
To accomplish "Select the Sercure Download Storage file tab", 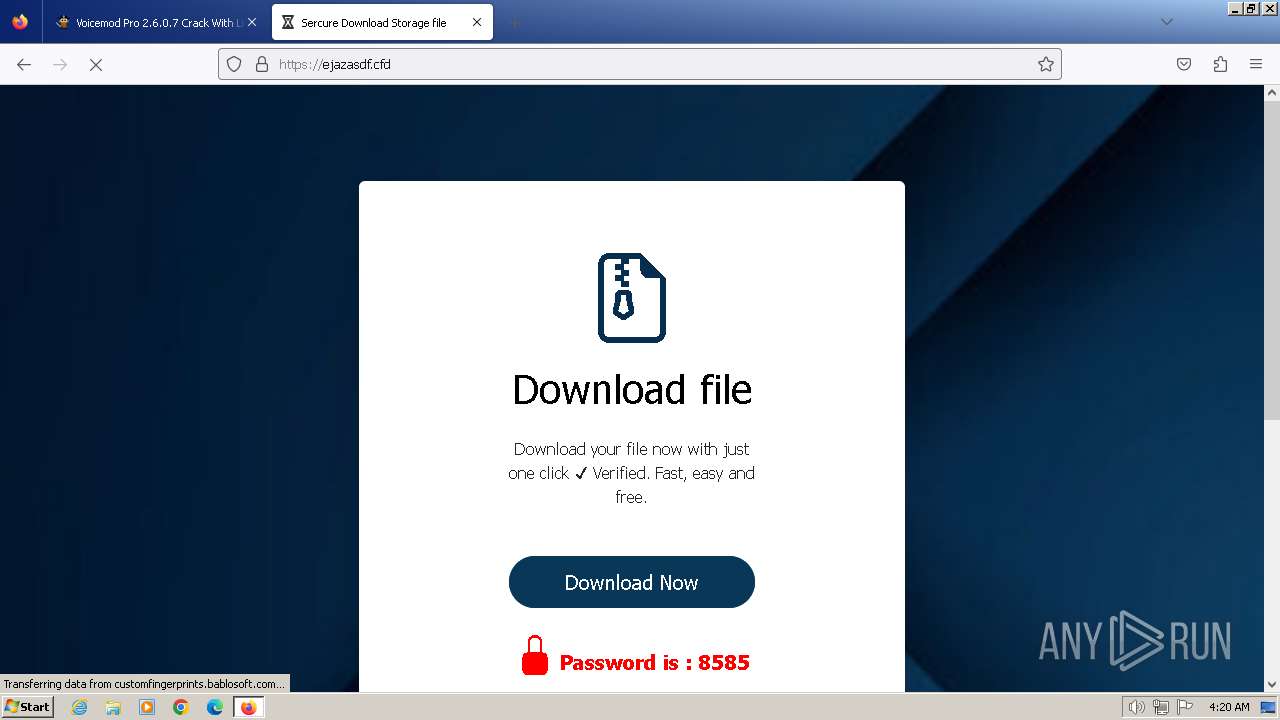I will click(x=382, y=22).
